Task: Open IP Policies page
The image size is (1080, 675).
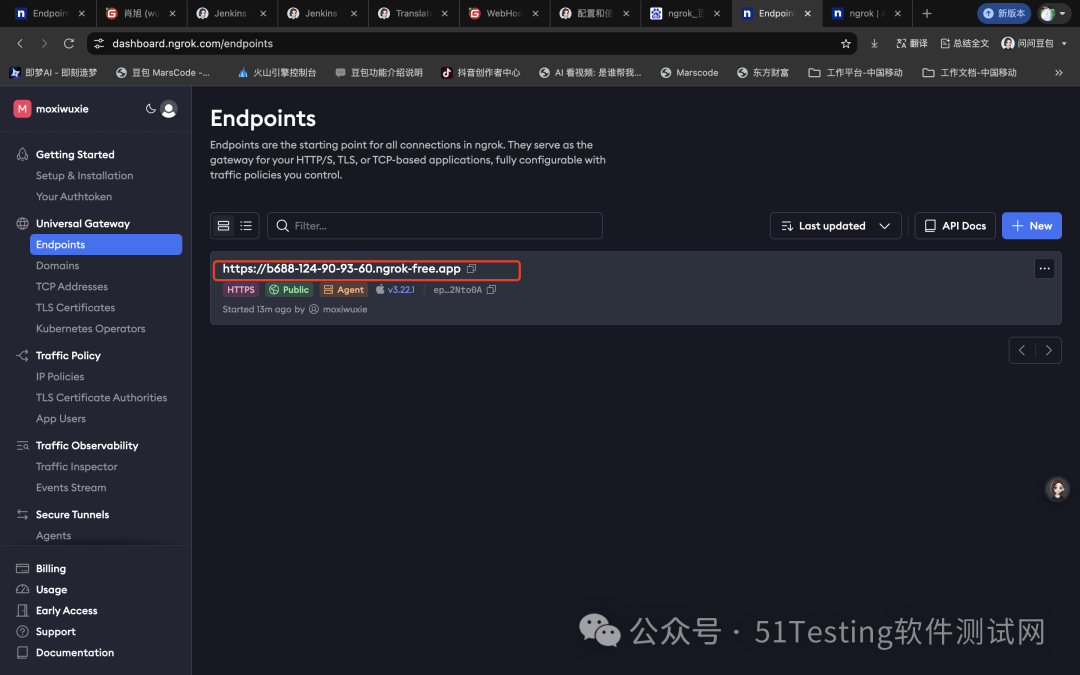Action: coord(60,377)
